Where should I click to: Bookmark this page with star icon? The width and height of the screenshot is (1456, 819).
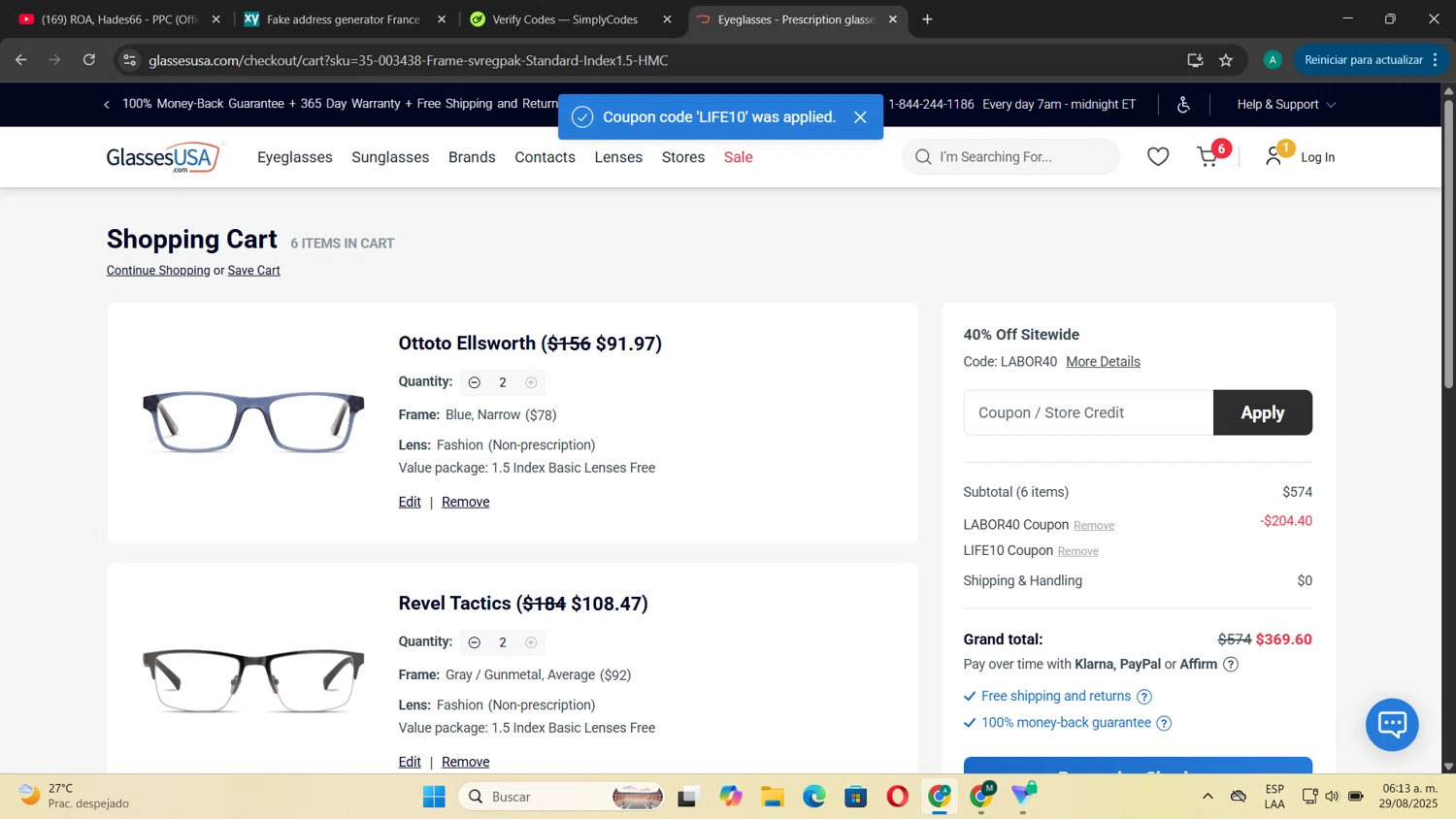point(1226,60)
